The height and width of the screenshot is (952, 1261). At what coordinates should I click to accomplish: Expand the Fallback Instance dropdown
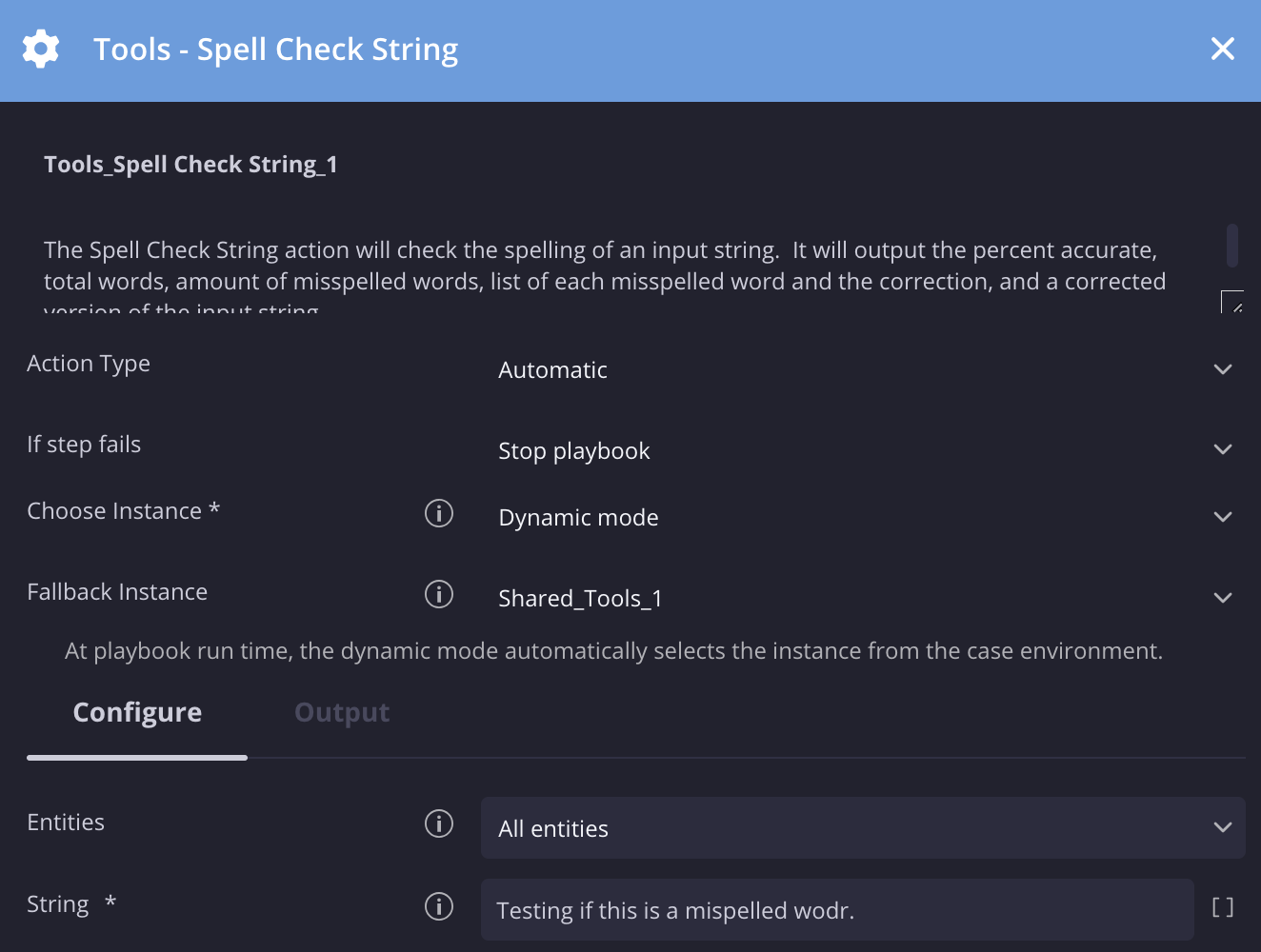pos(1223,598)
